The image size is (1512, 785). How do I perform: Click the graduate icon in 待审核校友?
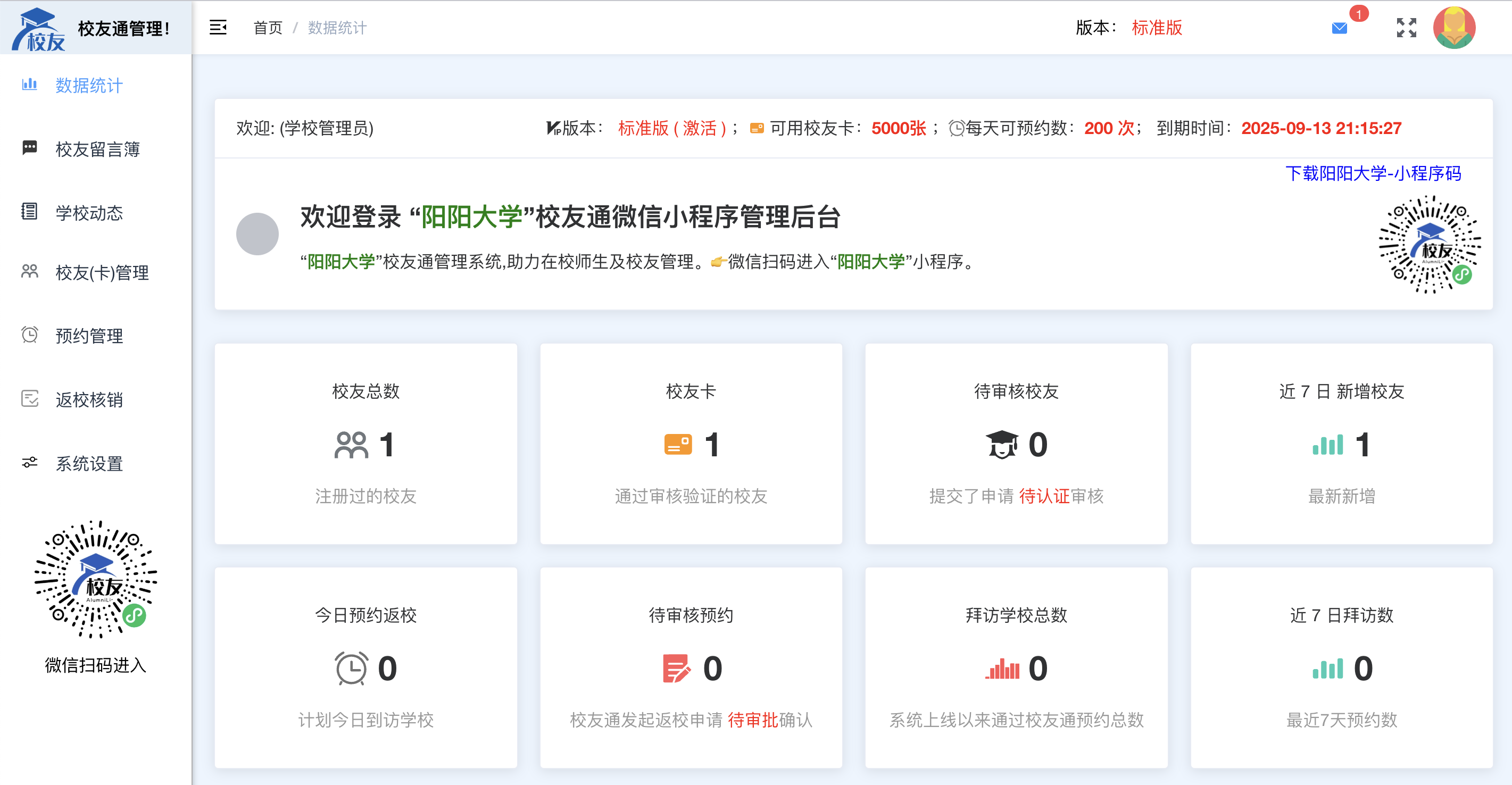pyautogui.click(x=1001, y=445)
